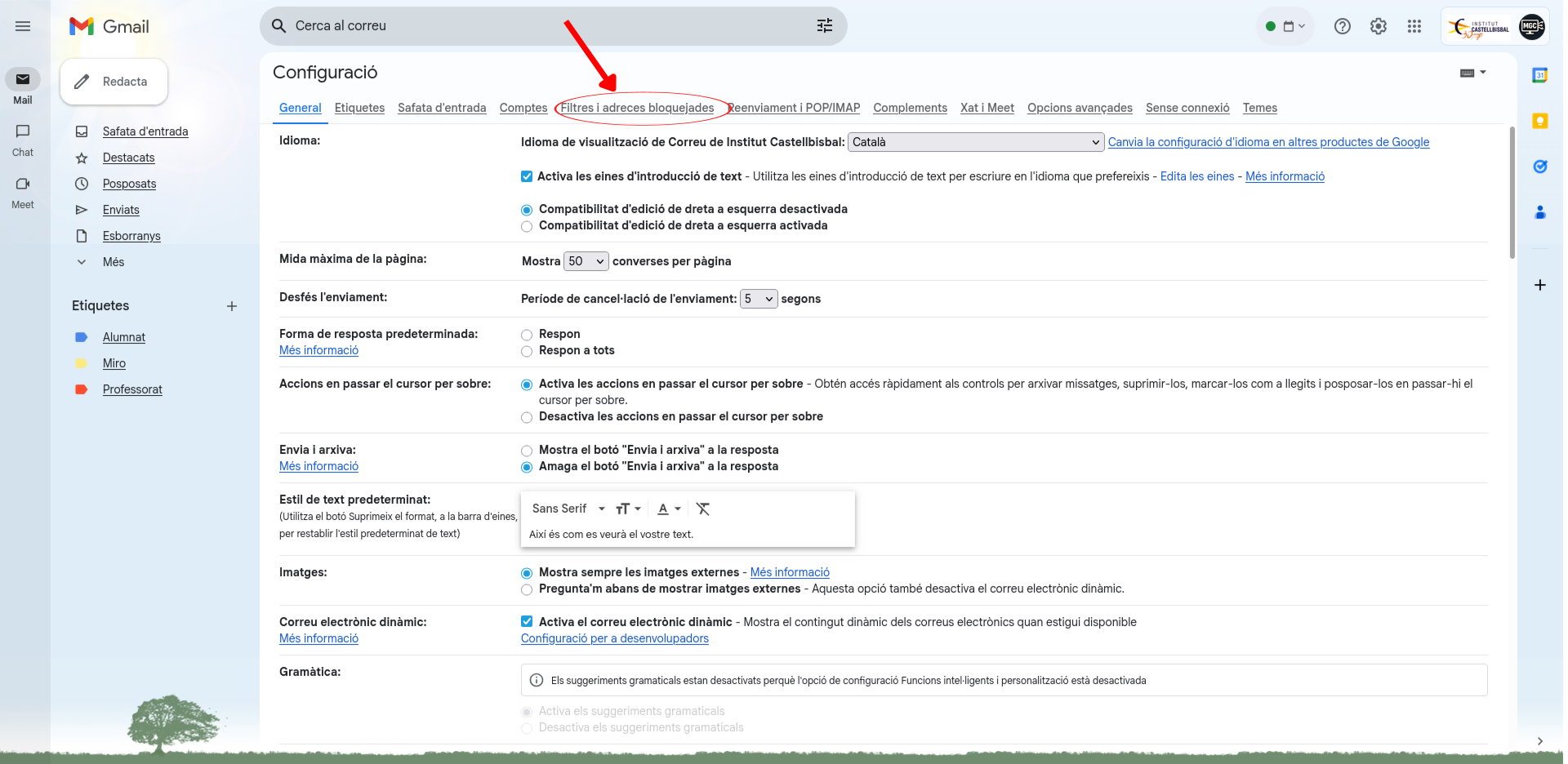Switch to Filtres i adreces bloquejades tab
The image size is (1568, 764).
(x=637, y=108)
